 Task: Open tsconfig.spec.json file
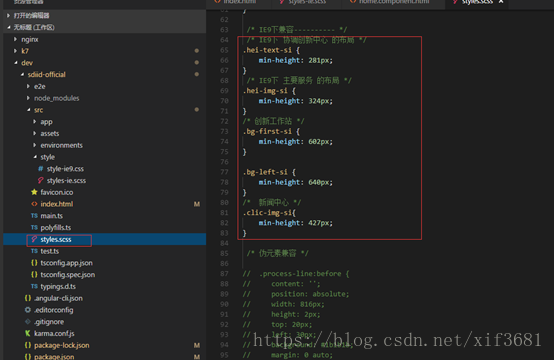coord(67,275)
